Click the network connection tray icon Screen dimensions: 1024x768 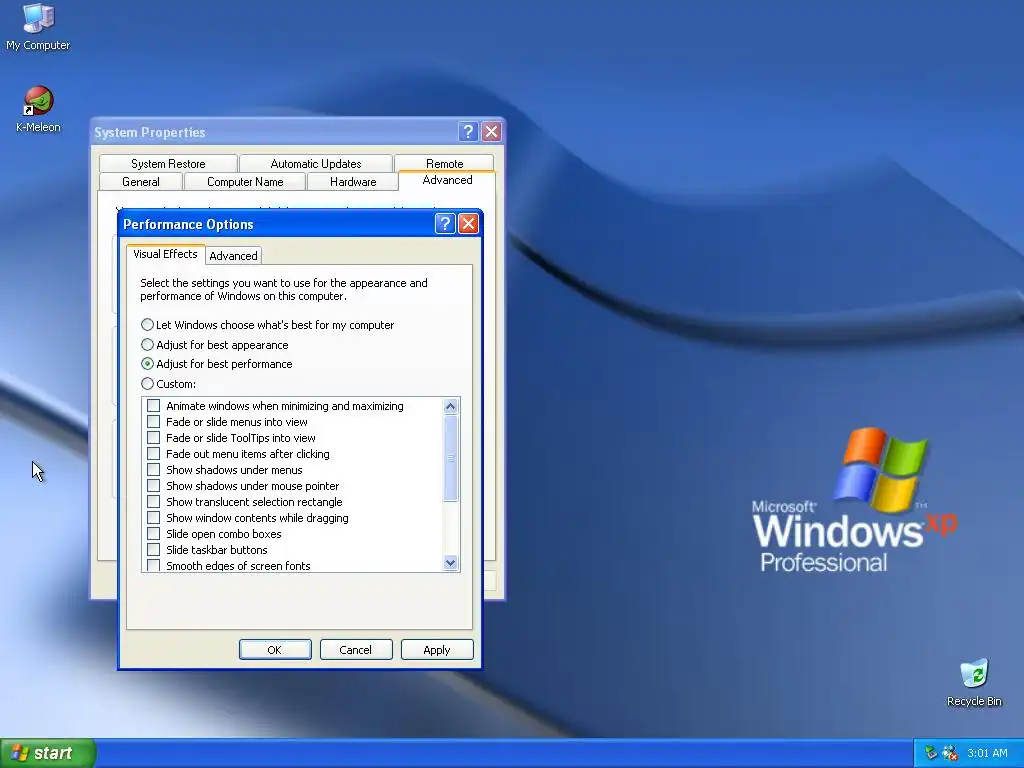(931, 753)
